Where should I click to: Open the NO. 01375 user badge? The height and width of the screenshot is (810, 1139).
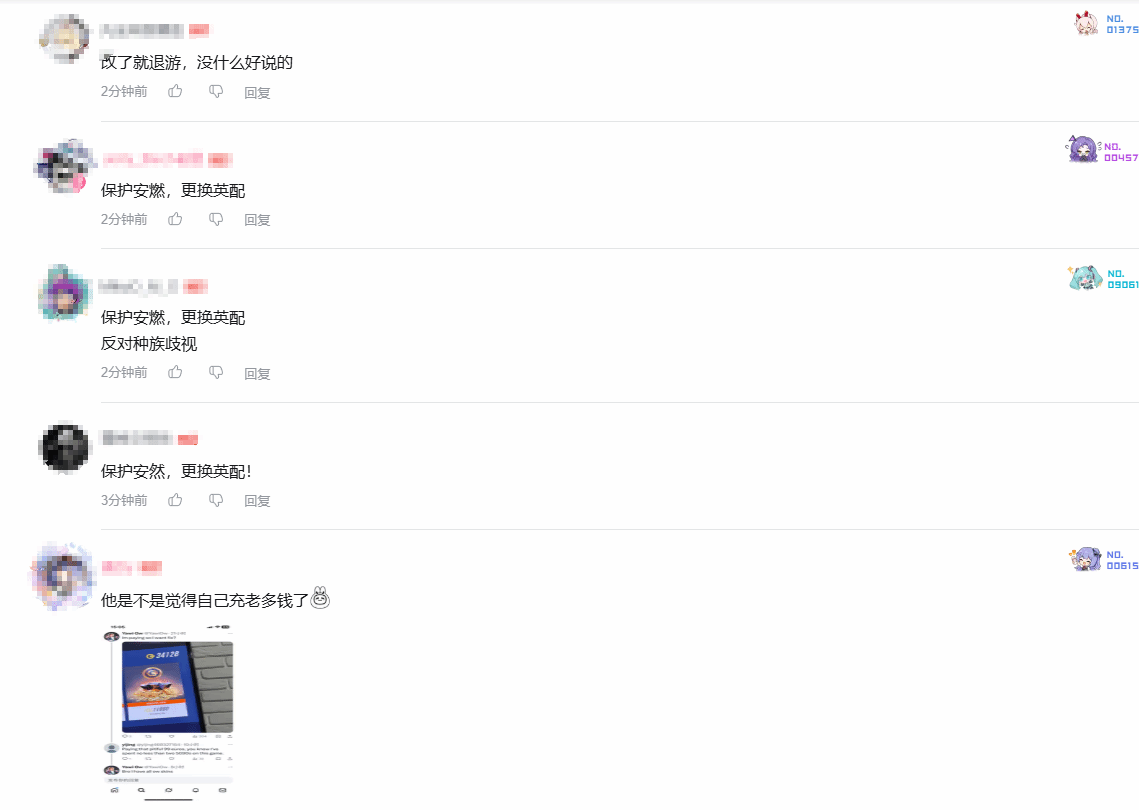coord(1106,24)
